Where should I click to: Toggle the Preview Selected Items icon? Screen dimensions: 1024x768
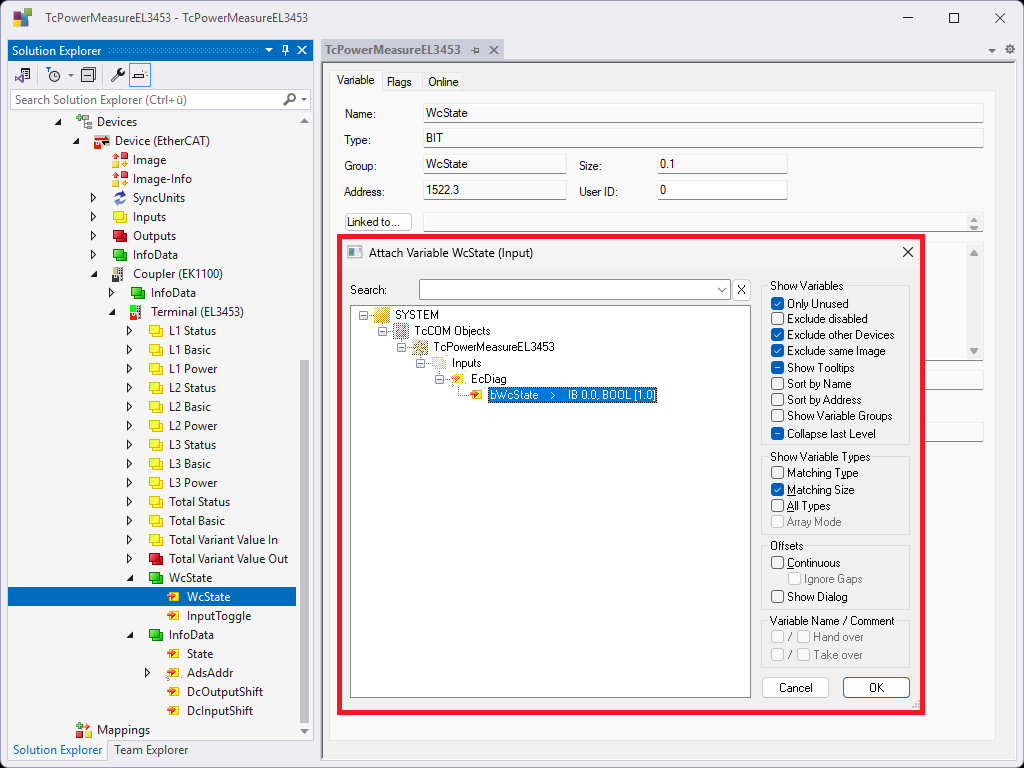tap(140, 75)
